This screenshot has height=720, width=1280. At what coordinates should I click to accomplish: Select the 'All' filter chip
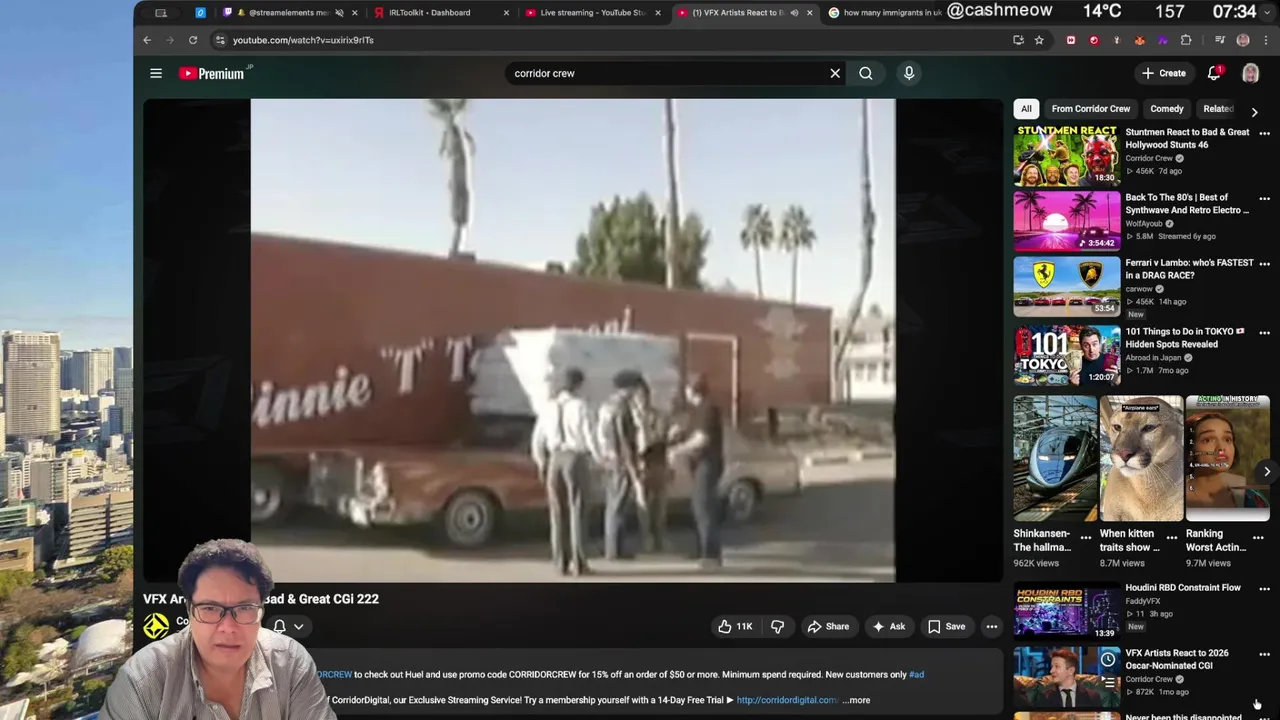coord(1026,109)
